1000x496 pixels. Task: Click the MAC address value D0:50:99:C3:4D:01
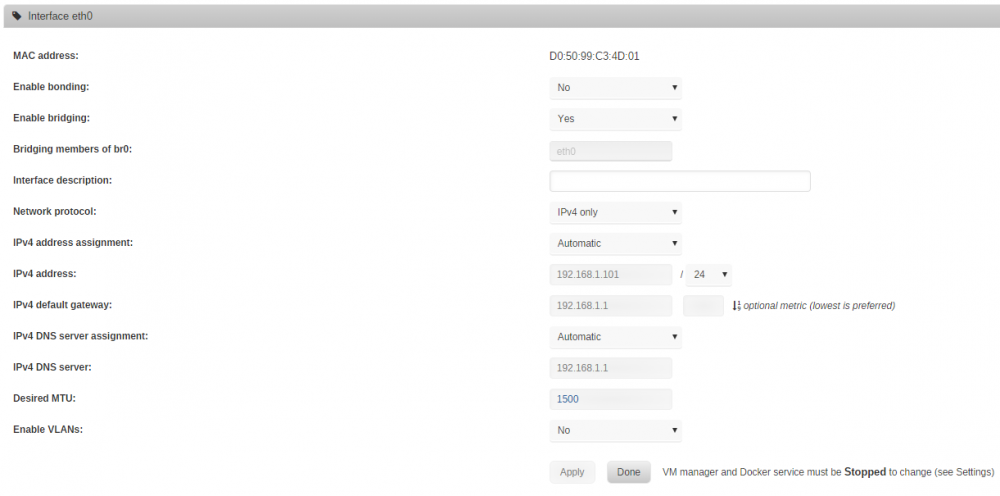pyautogui.click(x=594, y=56)
